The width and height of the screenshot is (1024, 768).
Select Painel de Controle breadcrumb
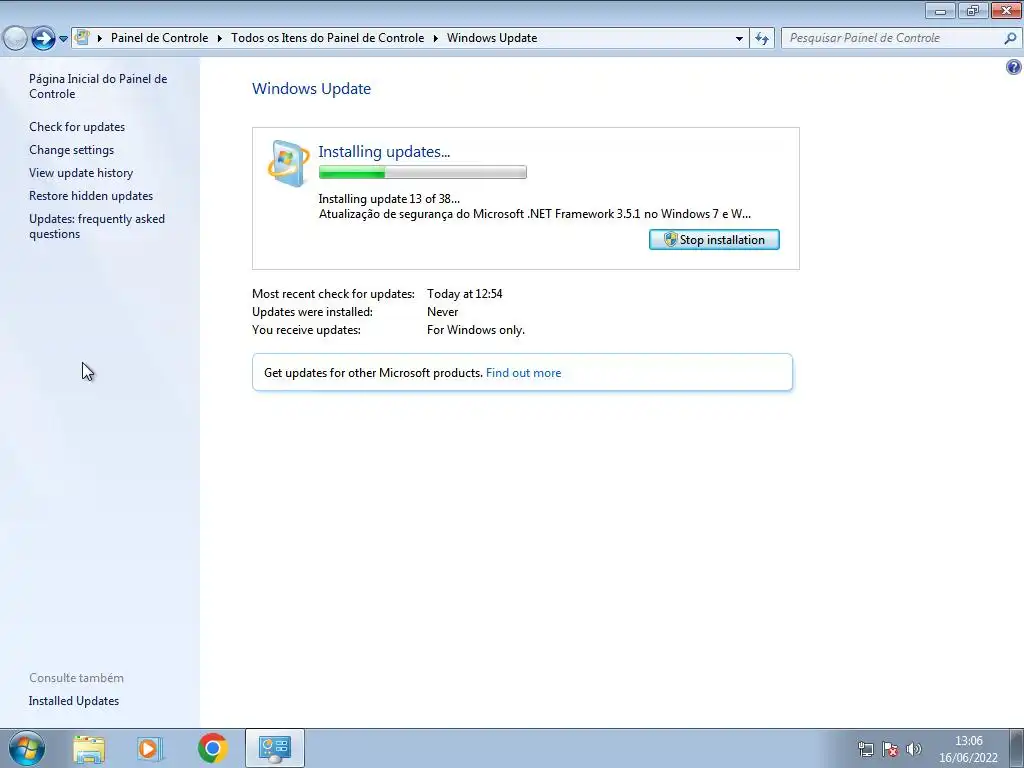click(159, 38)
